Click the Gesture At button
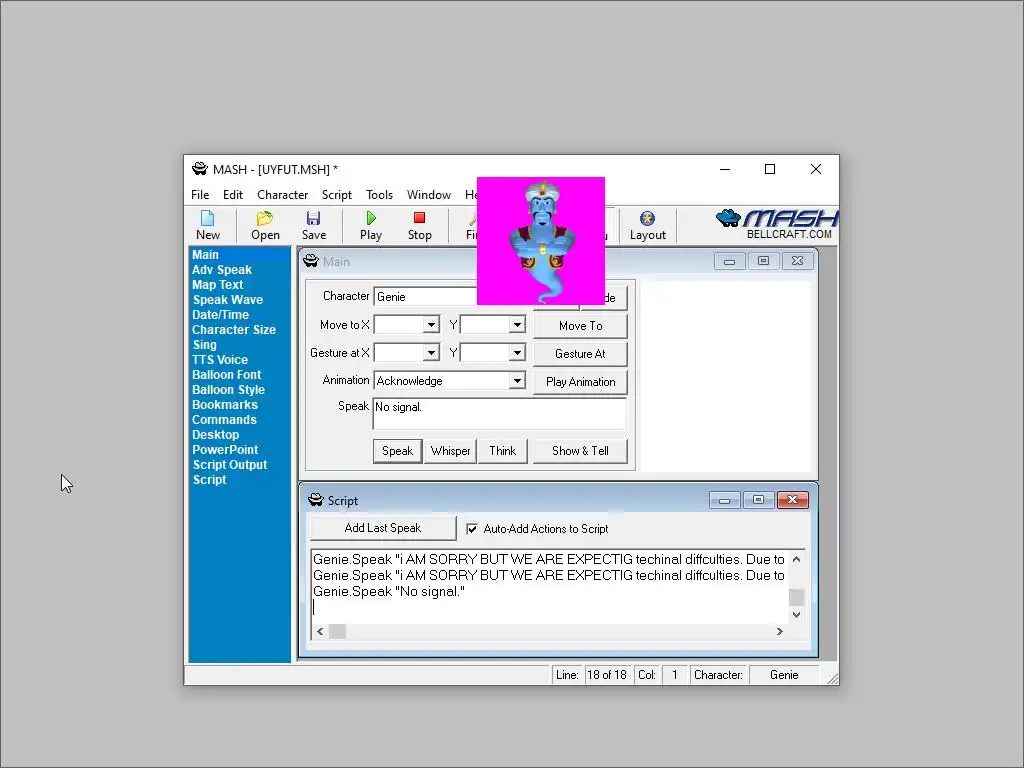The height and width of the screenshot is (768, 1024). tap(580, 353)
